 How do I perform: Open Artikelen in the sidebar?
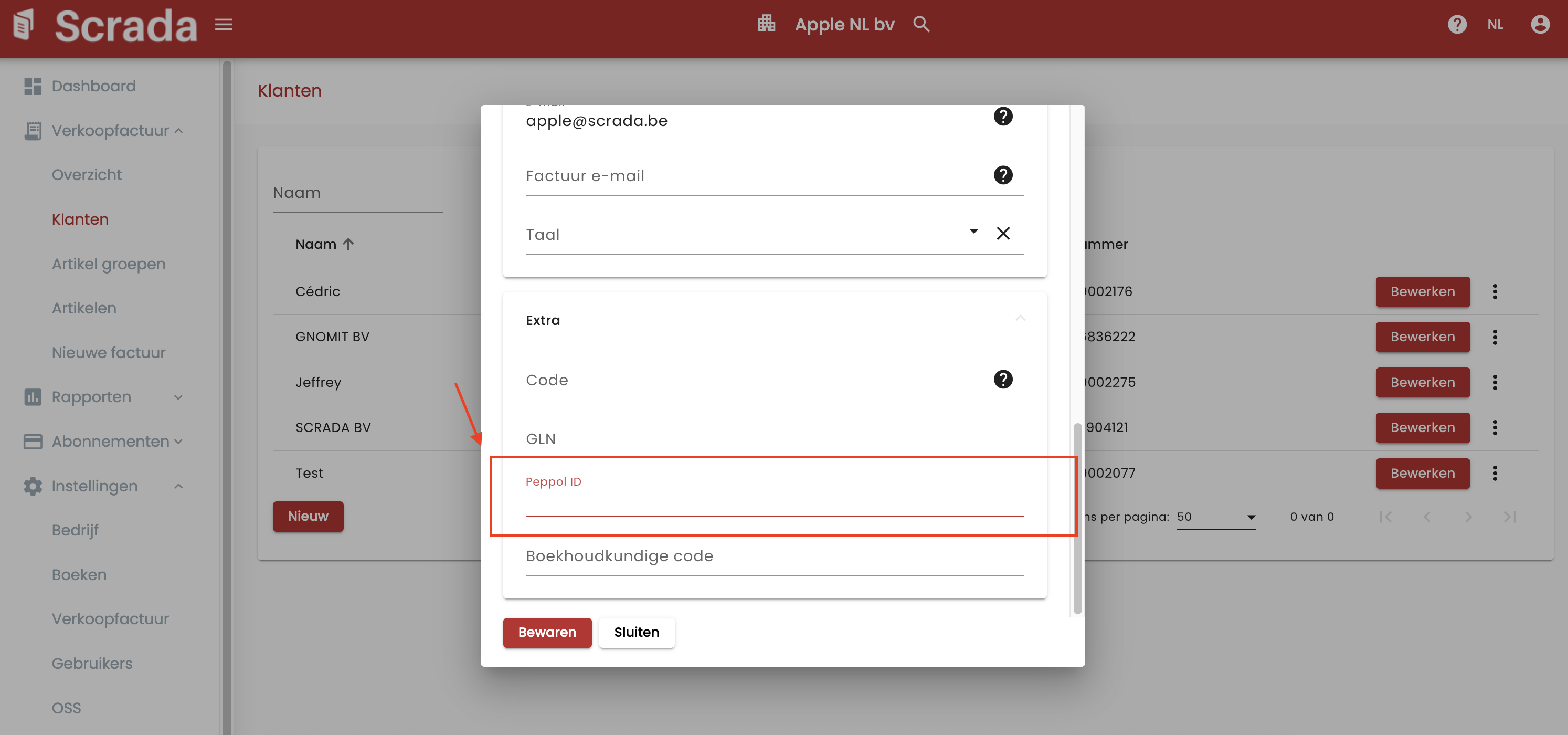[x=83, y=308]
